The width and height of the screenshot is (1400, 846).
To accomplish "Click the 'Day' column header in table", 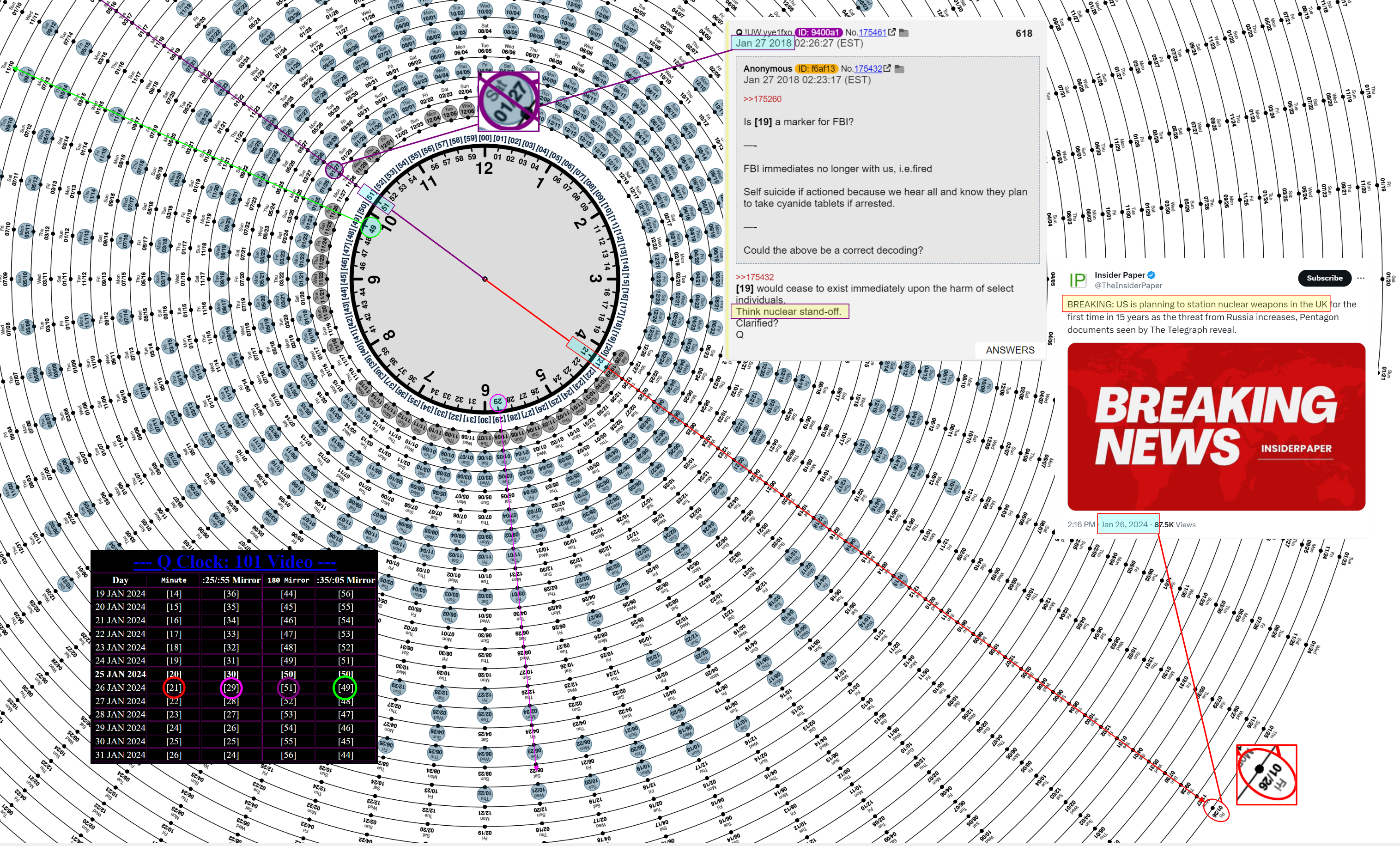I will (x=121, y=580).
